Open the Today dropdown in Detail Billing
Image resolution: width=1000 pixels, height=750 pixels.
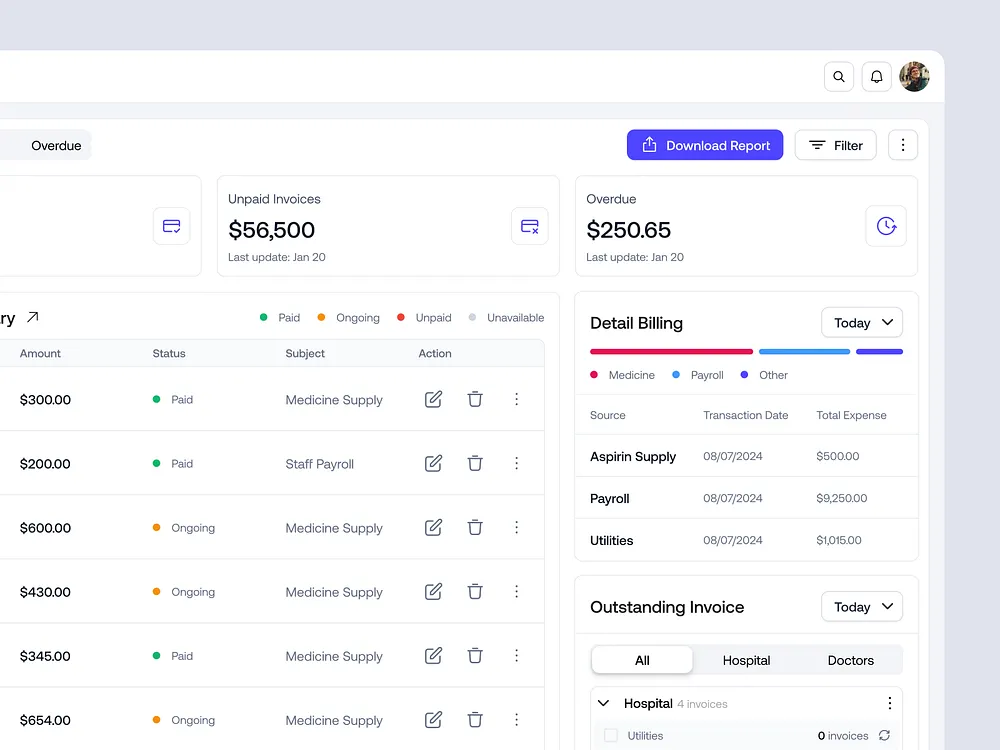(x=862, y=323)
